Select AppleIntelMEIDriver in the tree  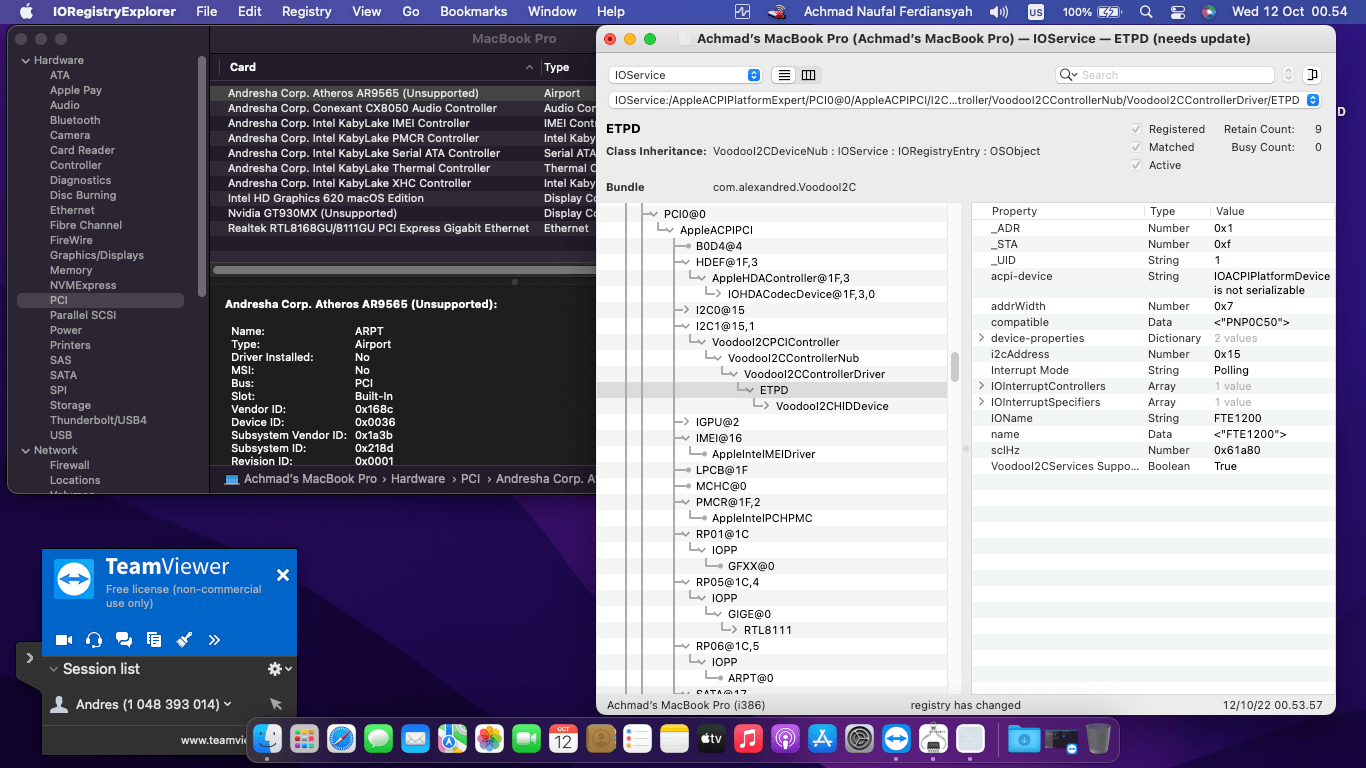pyautogui.click(x=763, y=454)
